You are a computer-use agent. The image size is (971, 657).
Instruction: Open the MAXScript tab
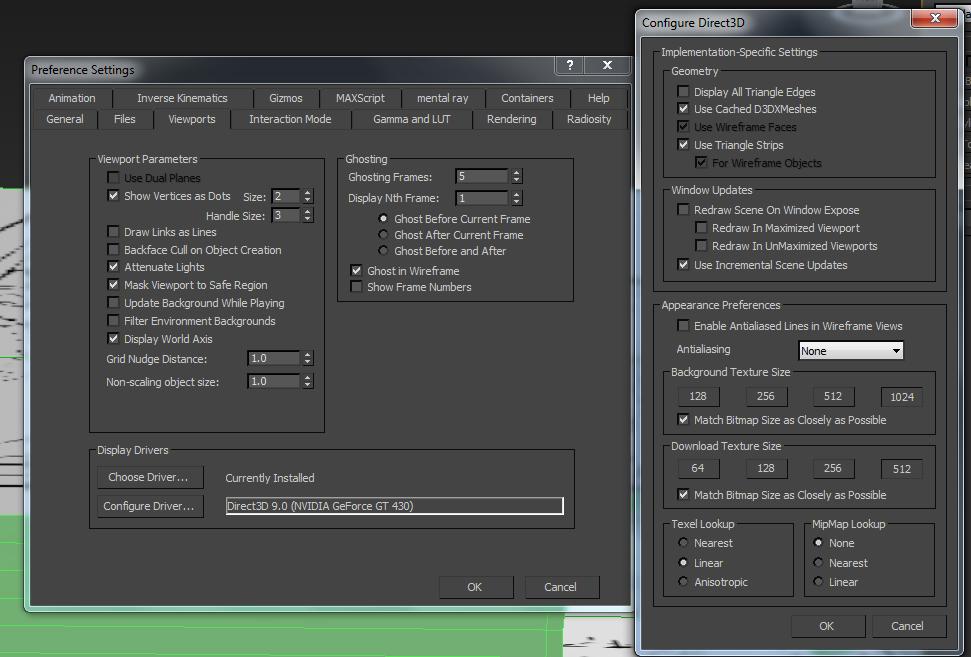(x=360, y=98)
